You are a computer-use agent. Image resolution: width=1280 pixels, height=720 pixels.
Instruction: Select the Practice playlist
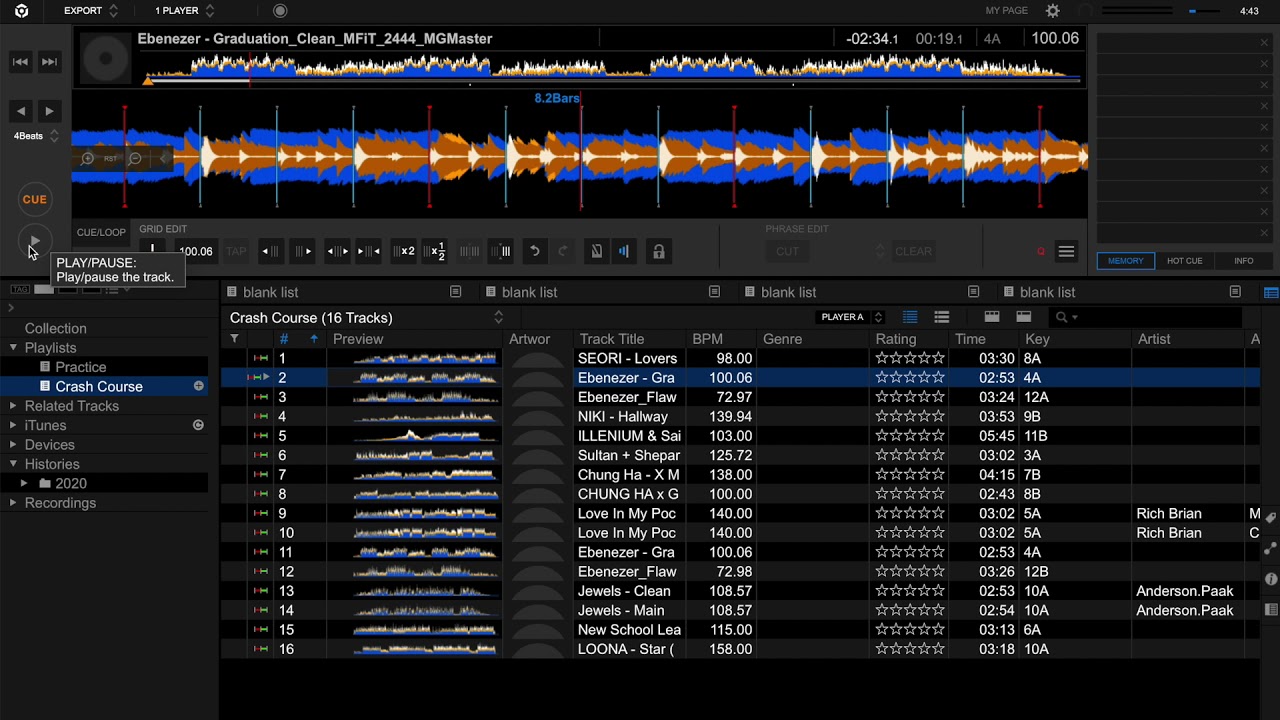coord(81,367)
